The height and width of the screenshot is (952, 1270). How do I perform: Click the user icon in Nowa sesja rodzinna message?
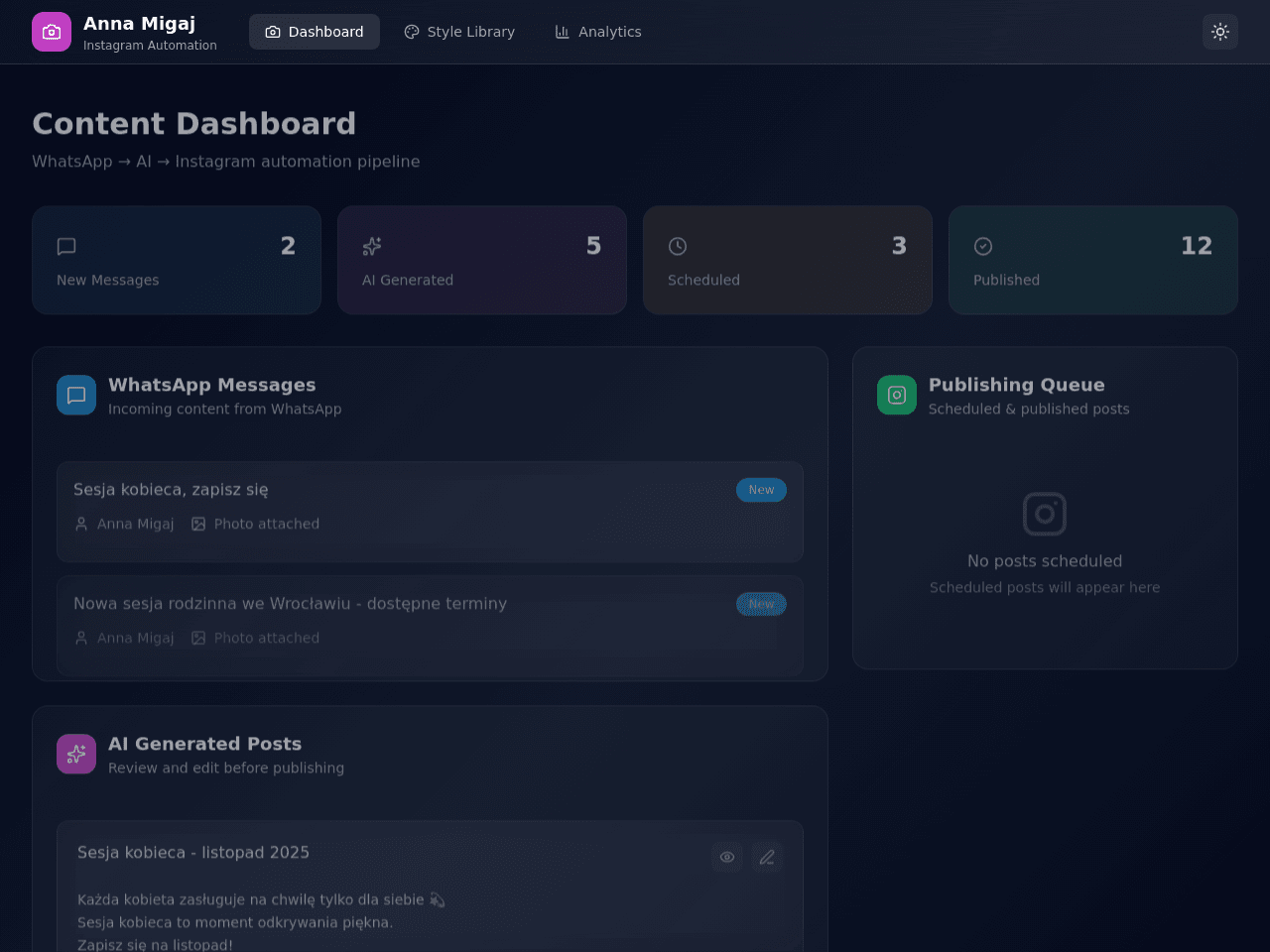point(81,638)
